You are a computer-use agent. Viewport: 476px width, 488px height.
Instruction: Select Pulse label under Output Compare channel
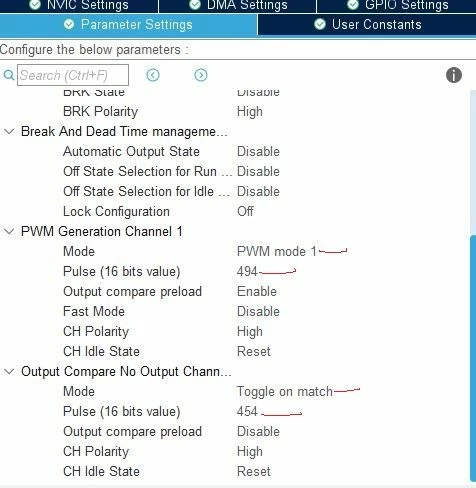pyautogui.click(x=122, y=412)
